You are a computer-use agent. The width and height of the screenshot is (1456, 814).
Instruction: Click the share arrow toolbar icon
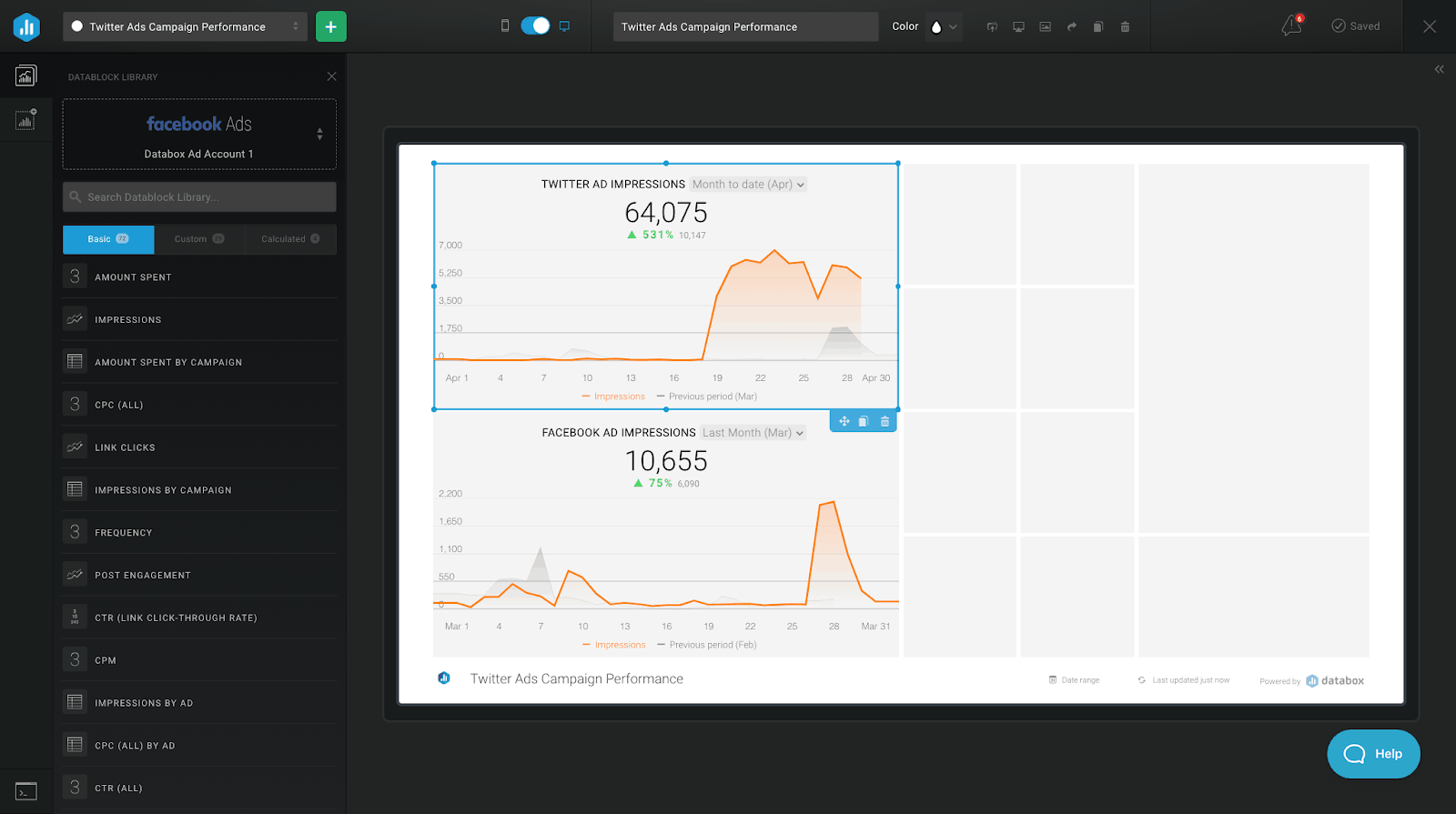click(x=1072, y=26)
